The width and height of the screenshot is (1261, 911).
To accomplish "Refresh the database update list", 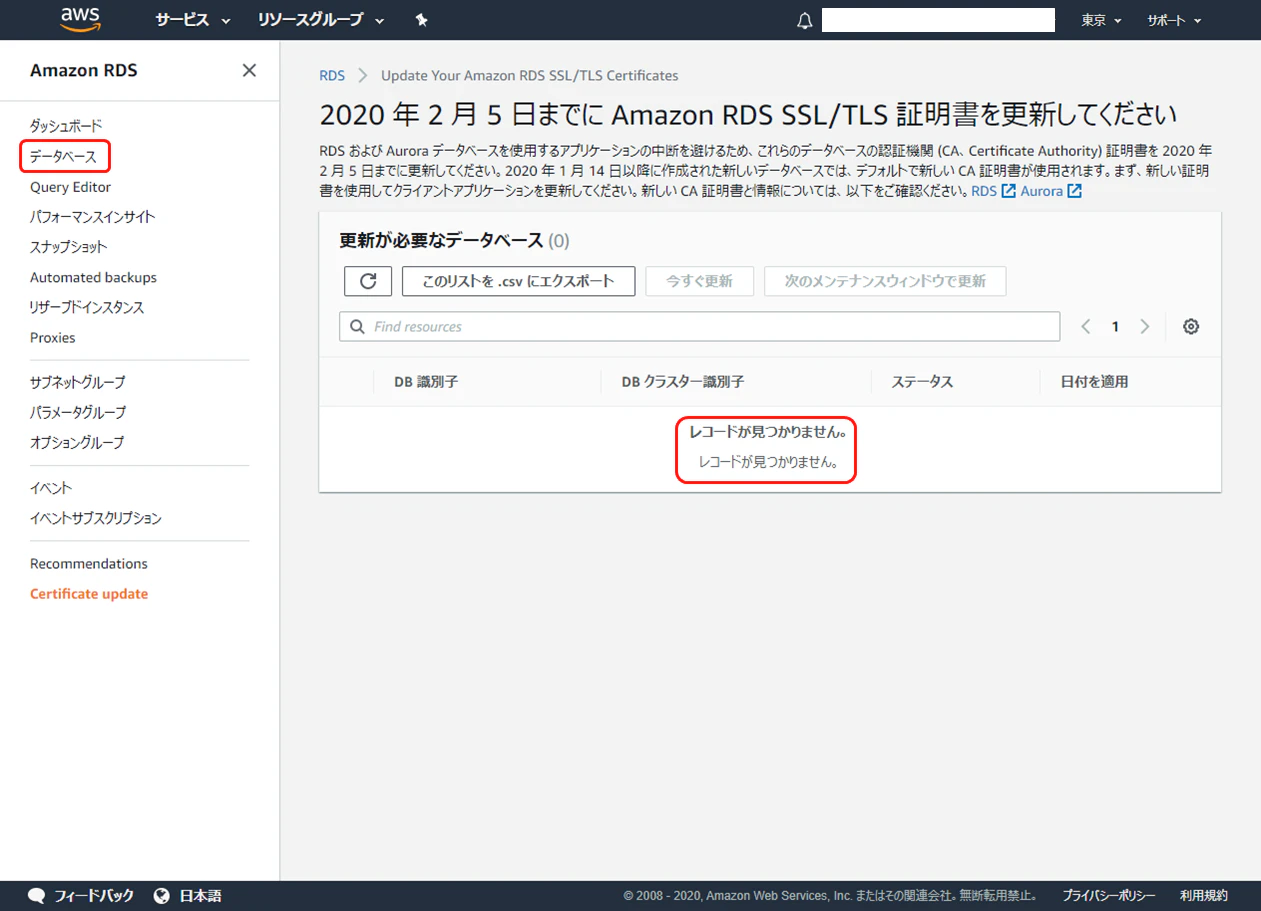I will (x=368, y=281).
